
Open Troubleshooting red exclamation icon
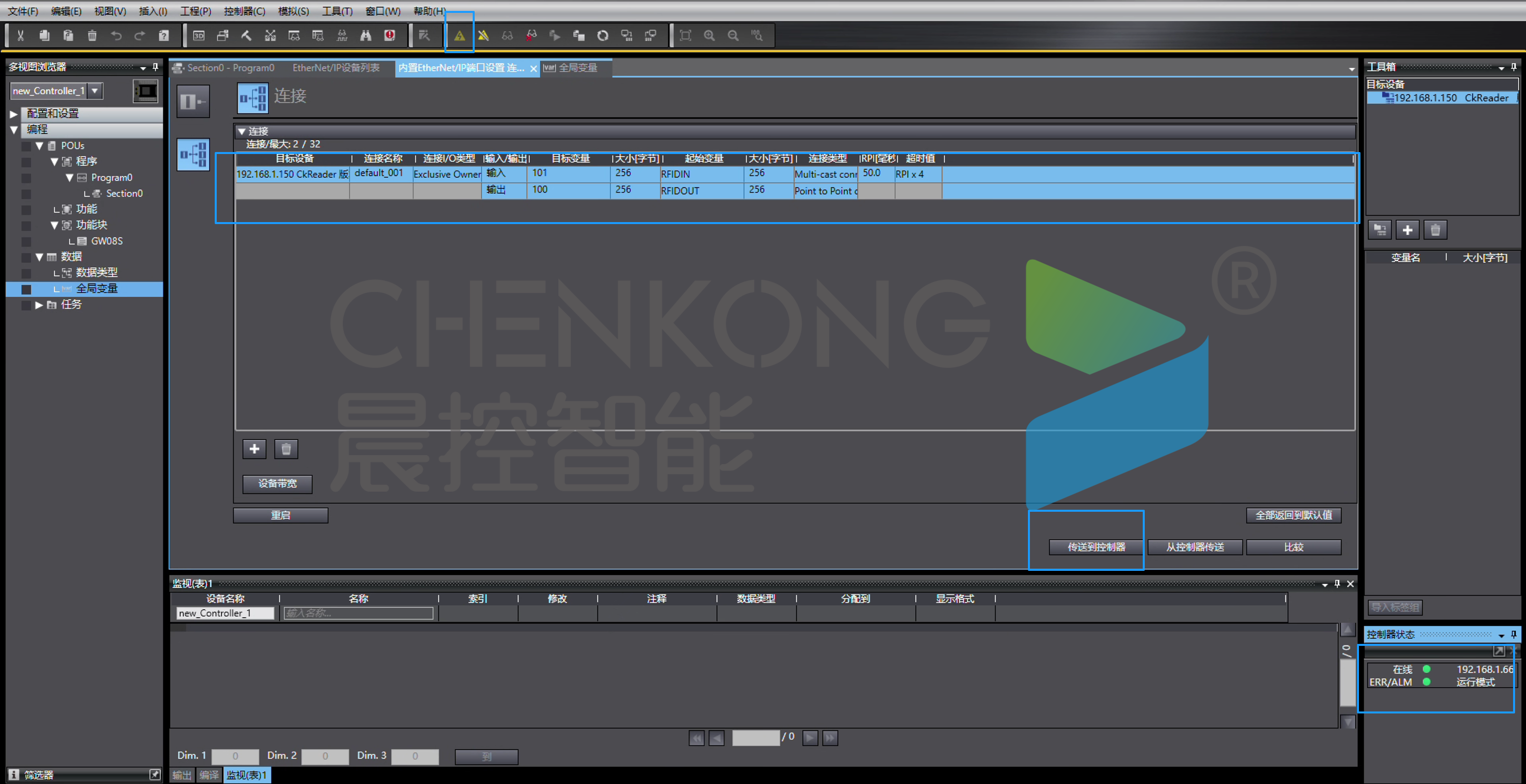389,36
